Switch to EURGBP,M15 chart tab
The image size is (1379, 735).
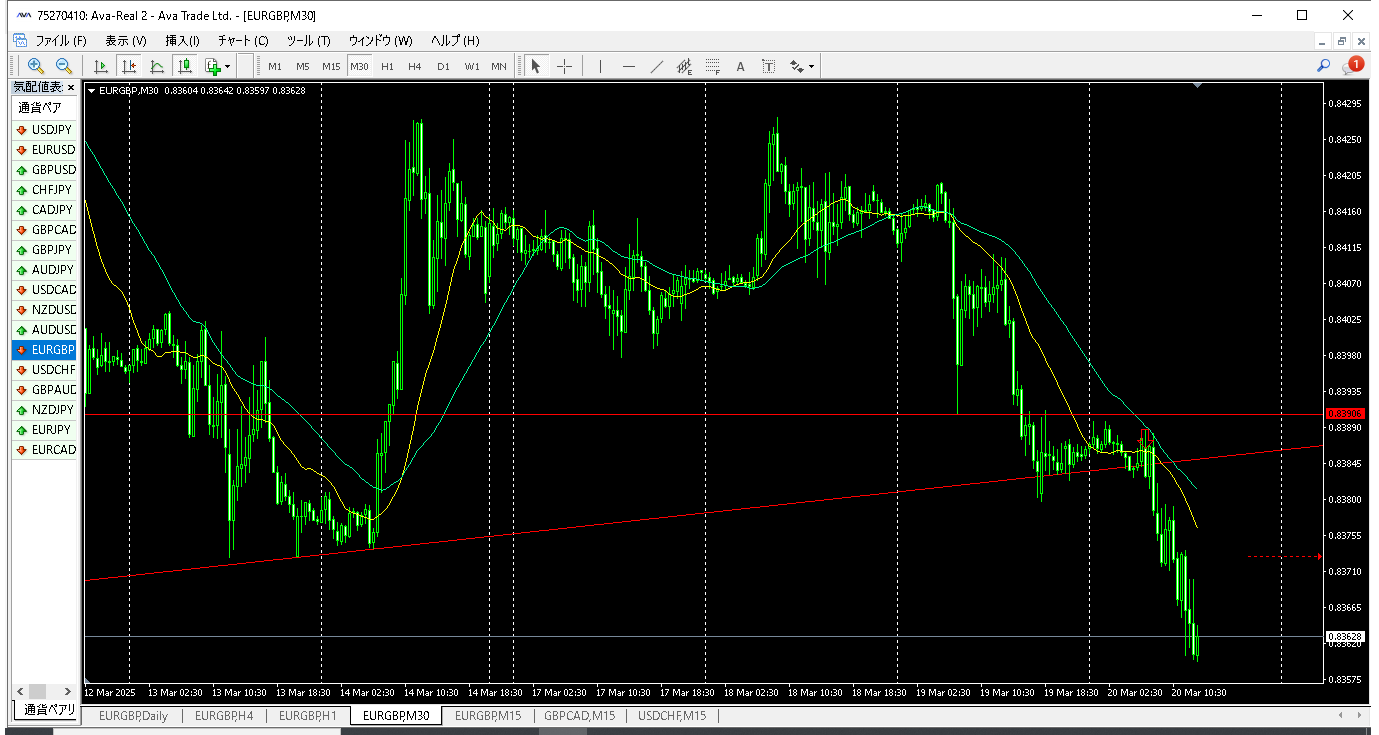(x=488, y=716)
